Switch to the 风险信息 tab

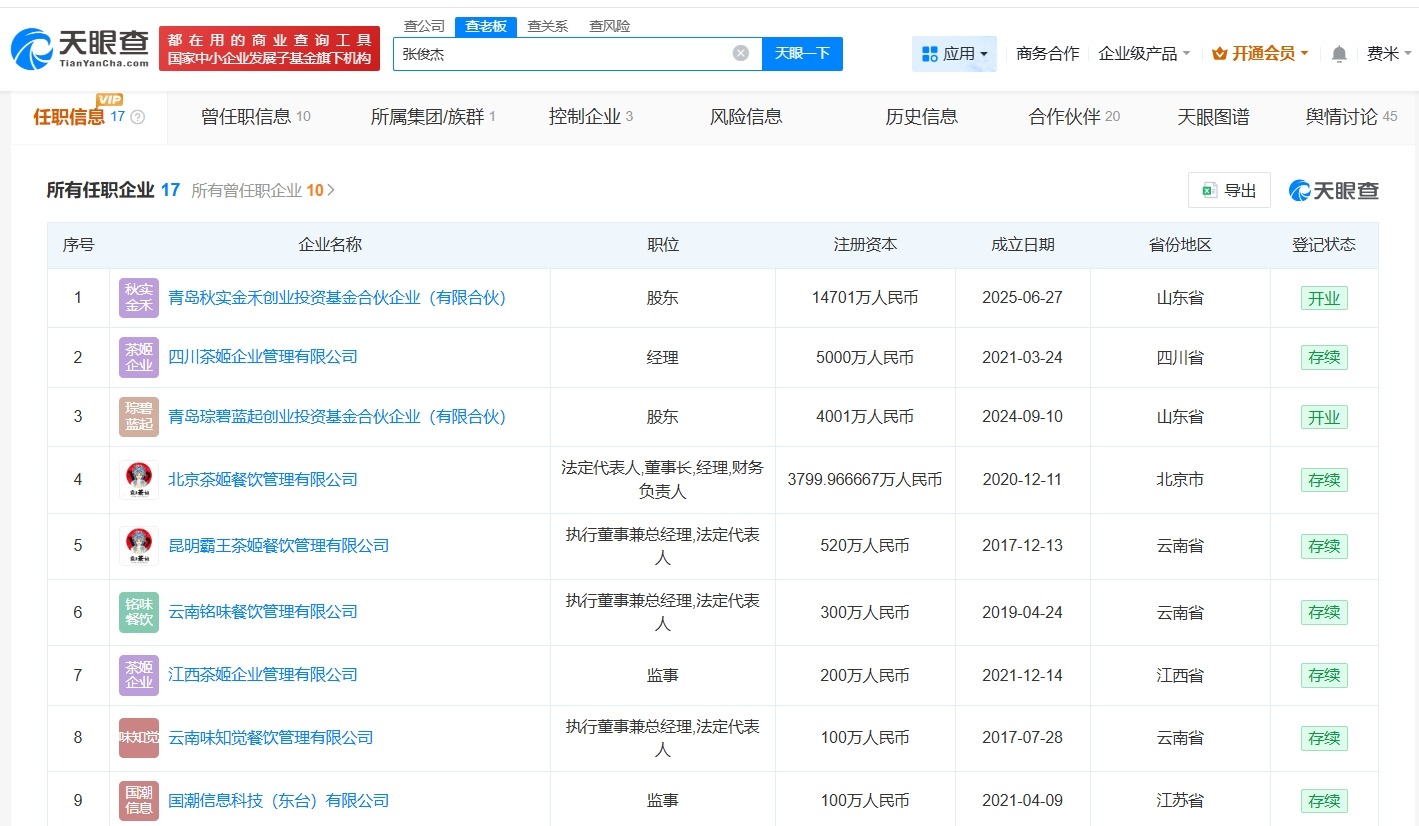pos(745,116)
